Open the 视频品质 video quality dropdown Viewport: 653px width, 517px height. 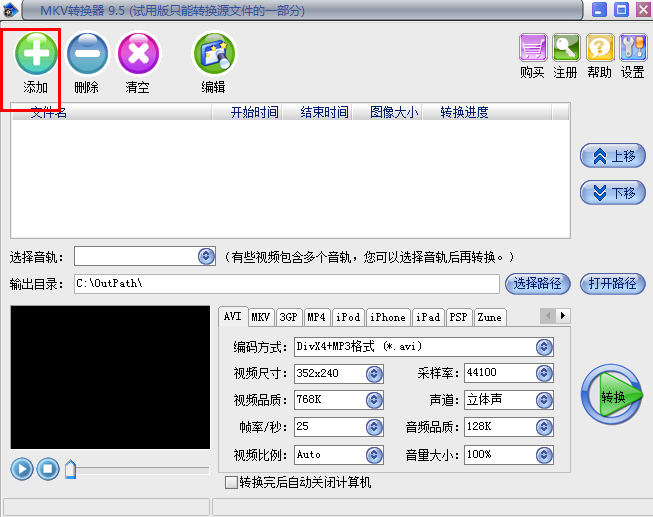click(374, 400)
